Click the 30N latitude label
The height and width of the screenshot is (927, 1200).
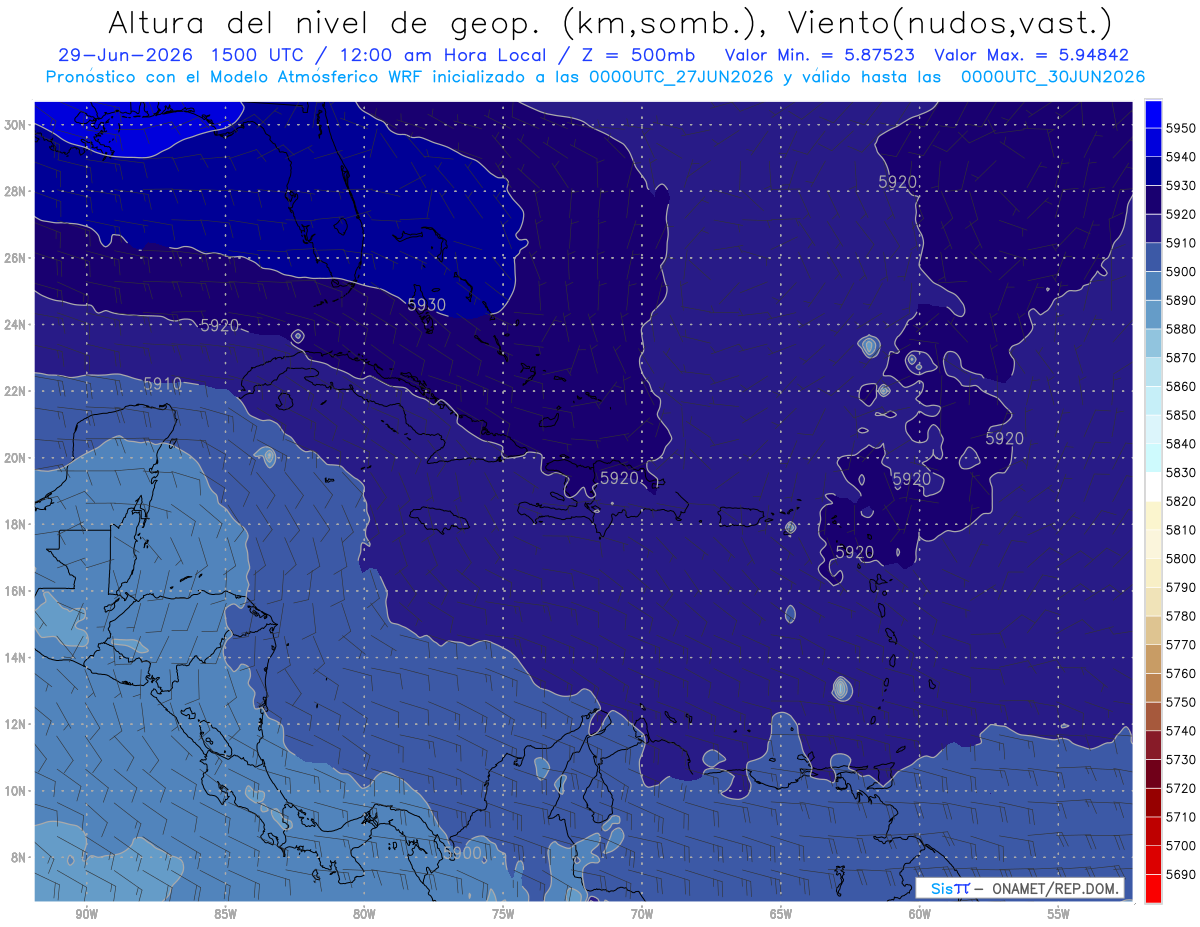tap(16, 125)
